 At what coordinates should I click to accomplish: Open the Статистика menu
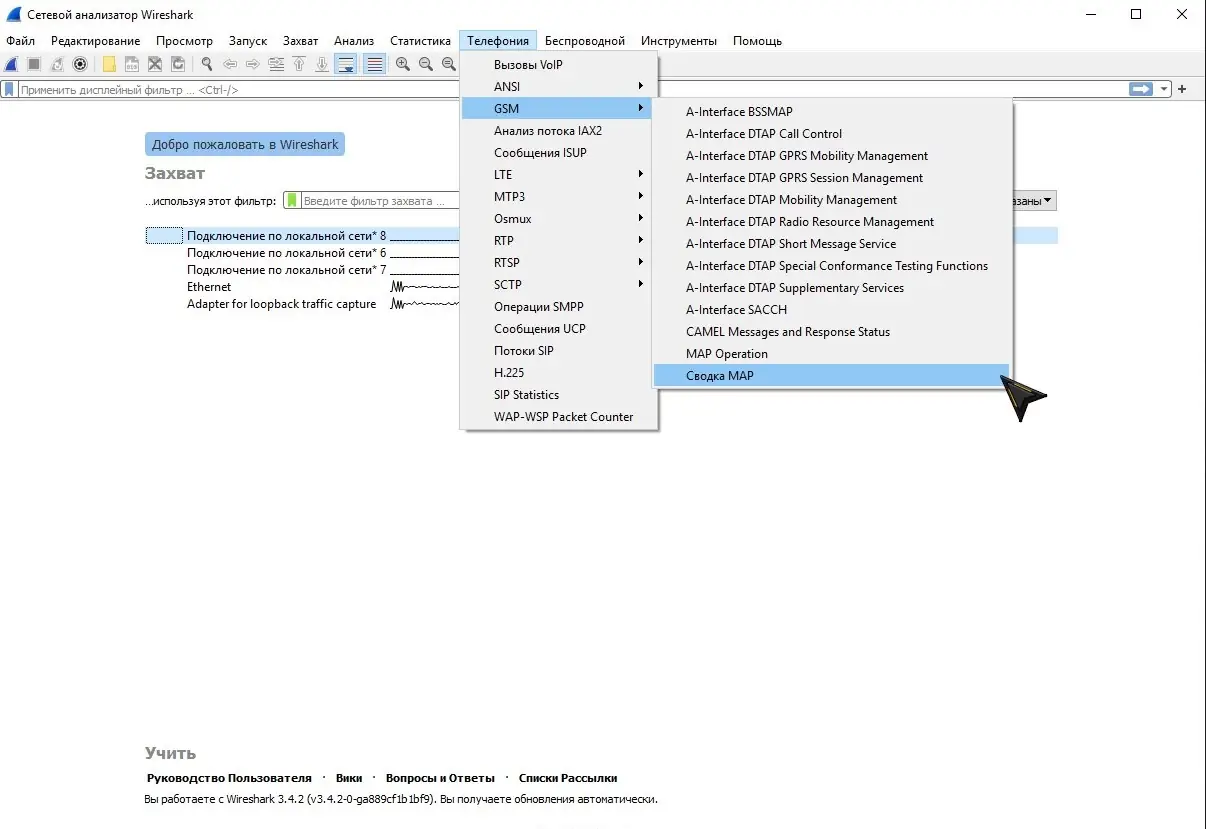(420, 41)
